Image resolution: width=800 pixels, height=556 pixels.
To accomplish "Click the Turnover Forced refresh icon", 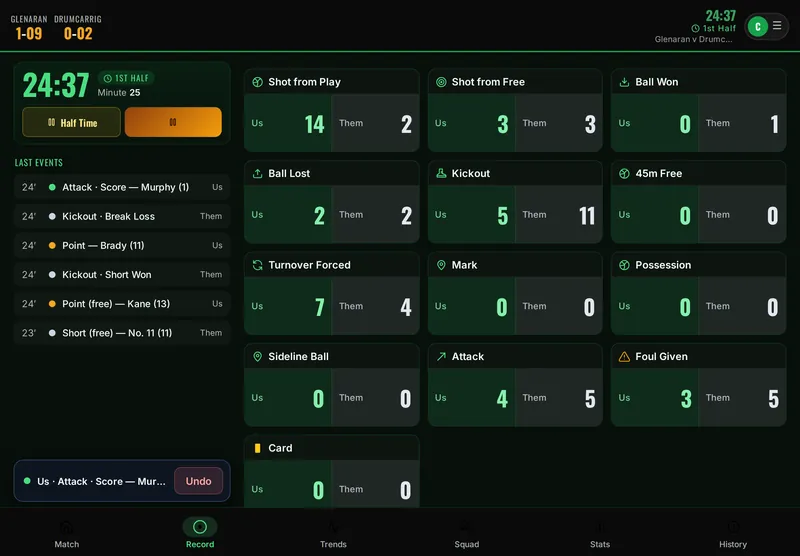I will (x=258, y=265).
